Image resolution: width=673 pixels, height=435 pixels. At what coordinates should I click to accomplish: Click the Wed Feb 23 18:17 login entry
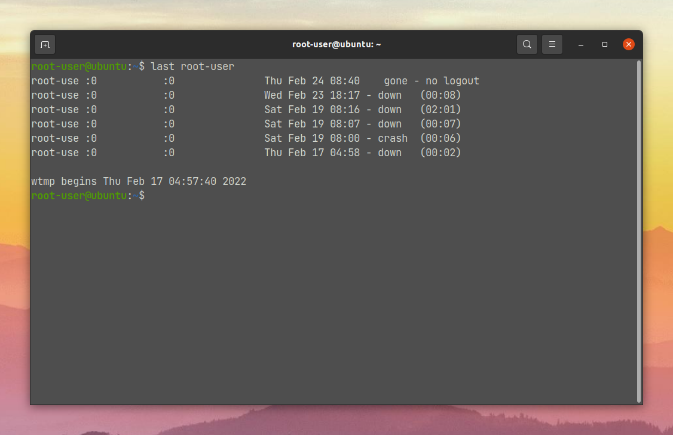pos(246,95)
